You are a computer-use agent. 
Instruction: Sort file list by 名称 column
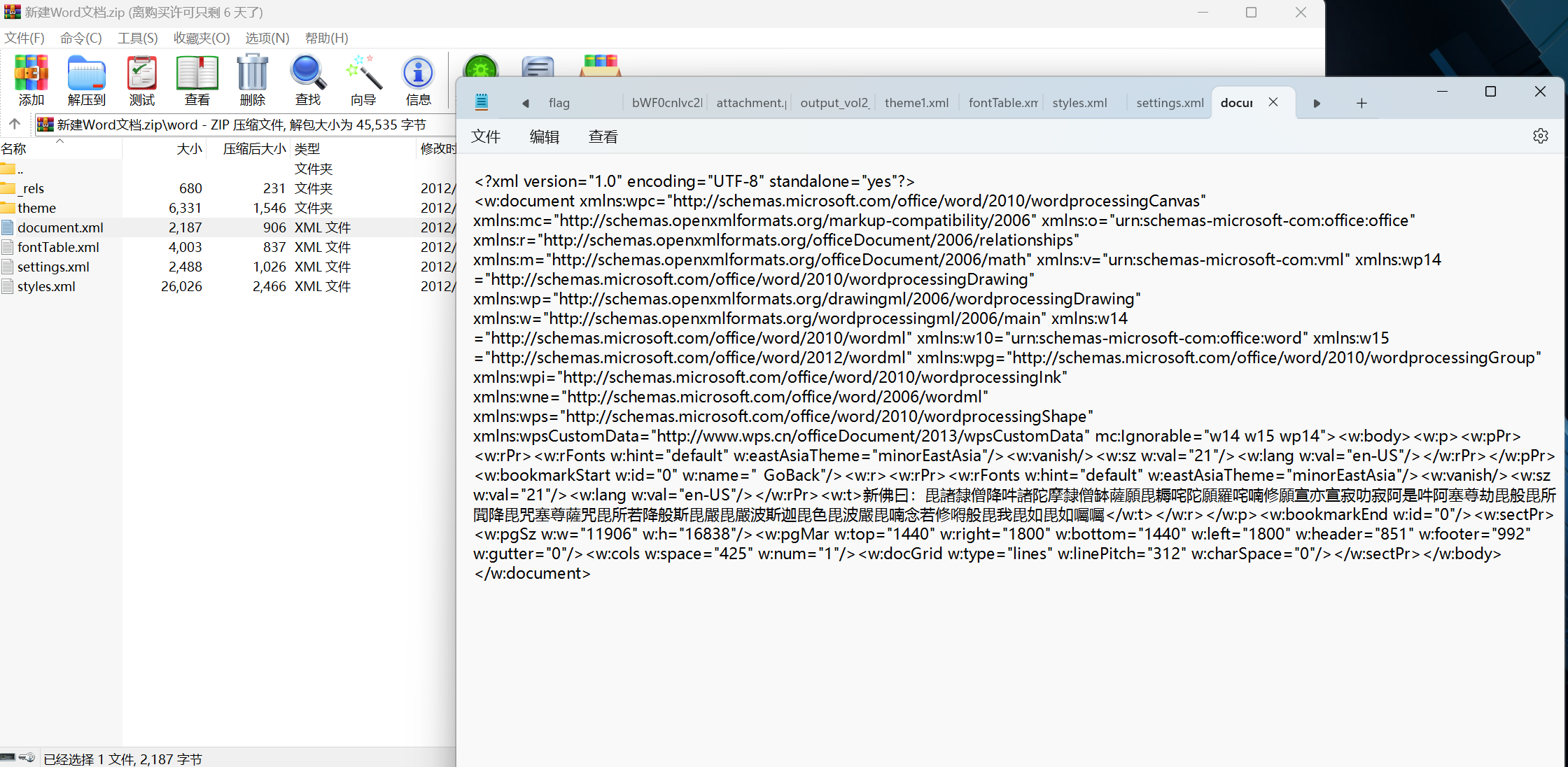coord(61,148)
